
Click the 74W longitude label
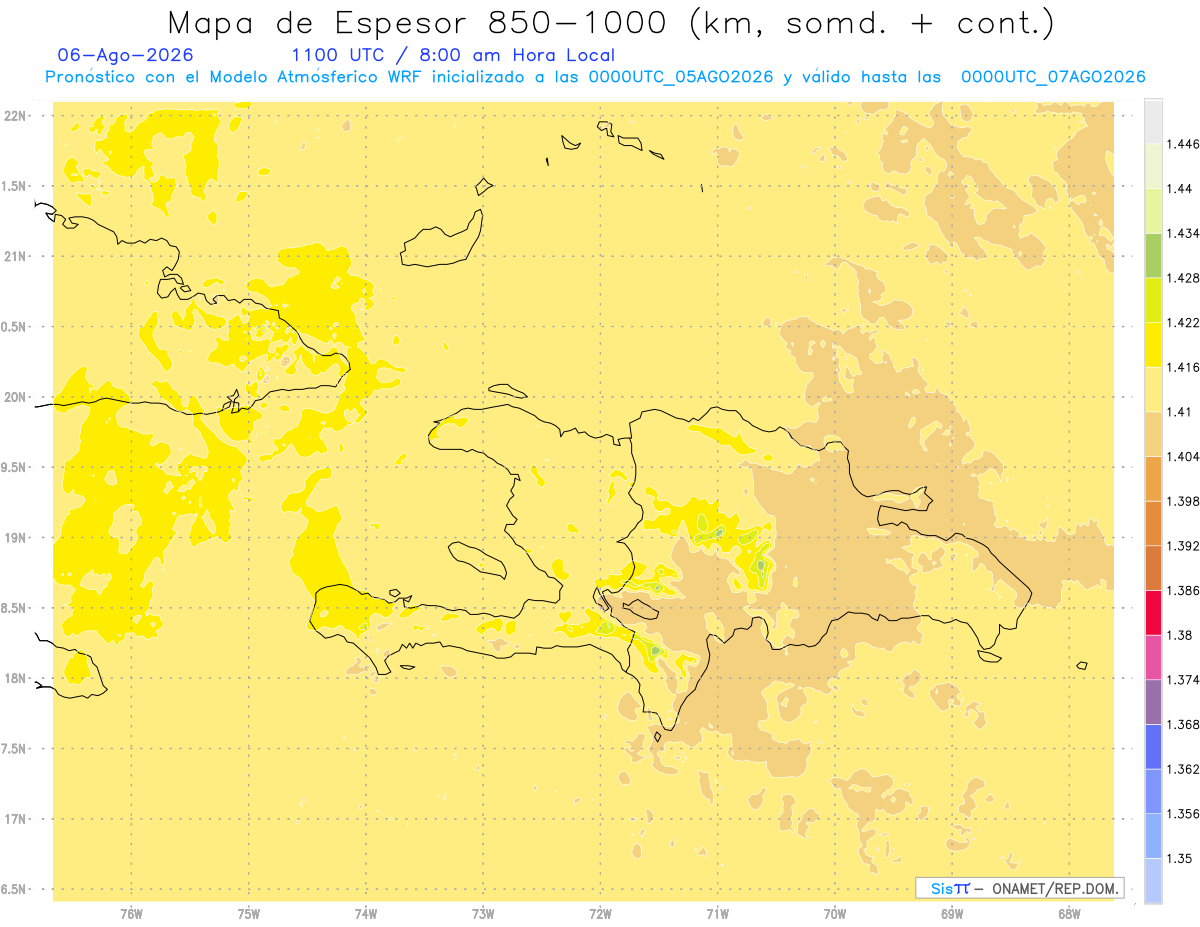click(x=366, y=913)
